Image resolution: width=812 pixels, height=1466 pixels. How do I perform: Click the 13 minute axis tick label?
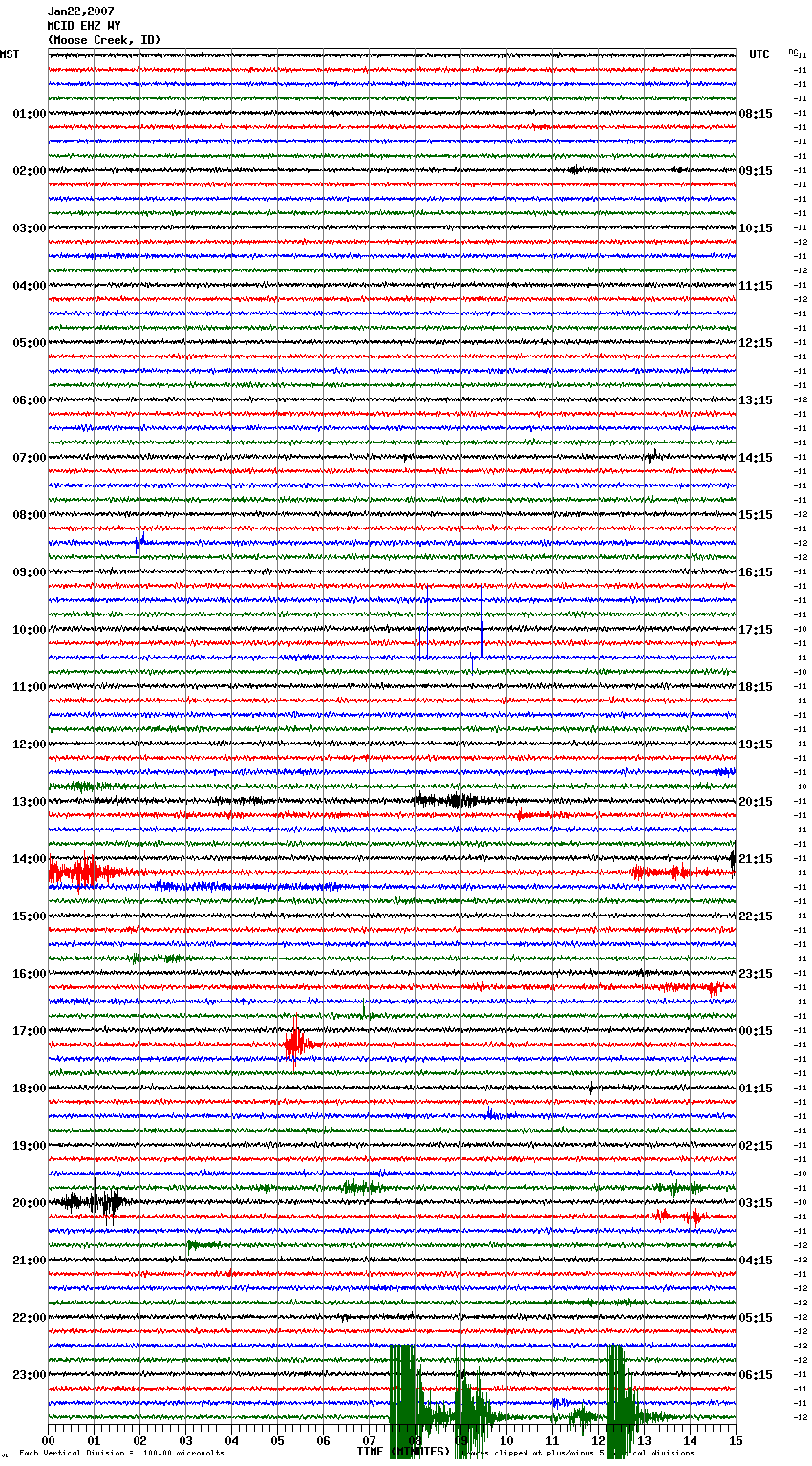point(644,1440)
